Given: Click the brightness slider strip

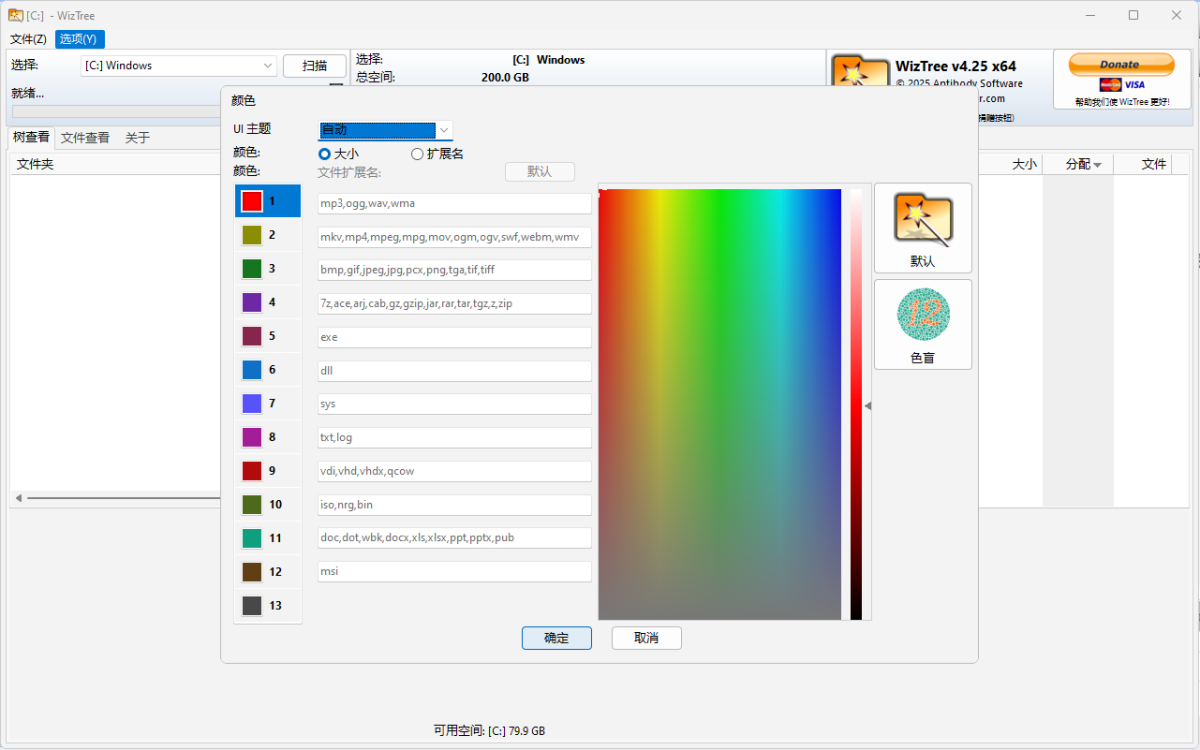Looking at the screenshot, I should click(856, 404).
